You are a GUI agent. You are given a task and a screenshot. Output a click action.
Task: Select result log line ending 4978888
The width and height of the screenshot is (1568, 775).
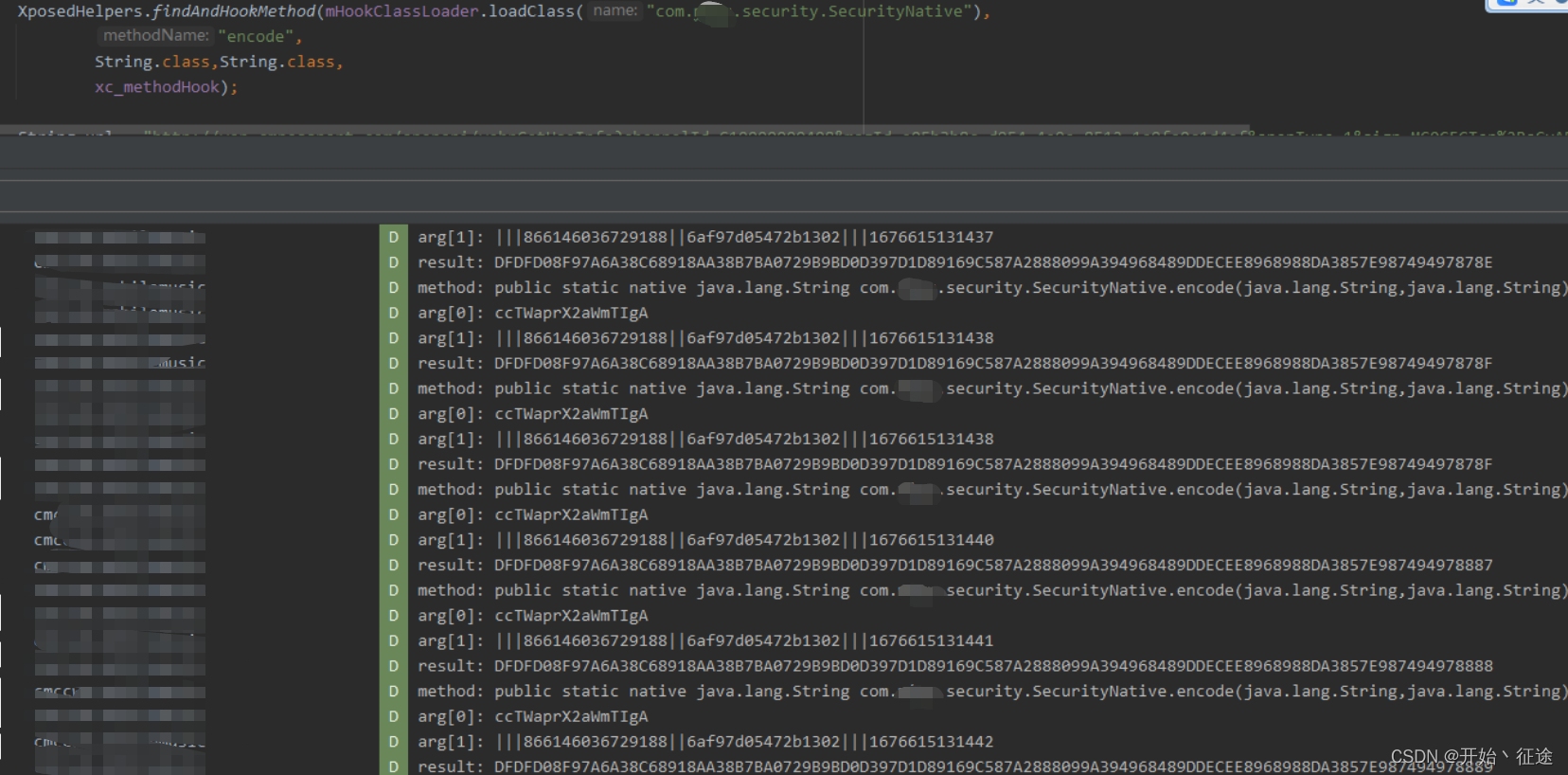(954, 666)
